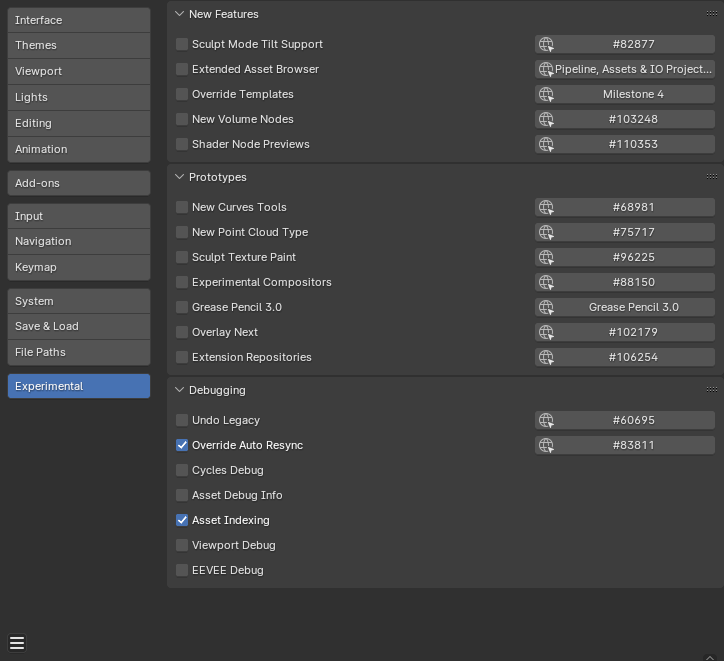This screenshot has height=661, width=724.
Task: Click globe icon for New Curves Tools
Action: tap(546, 207)
